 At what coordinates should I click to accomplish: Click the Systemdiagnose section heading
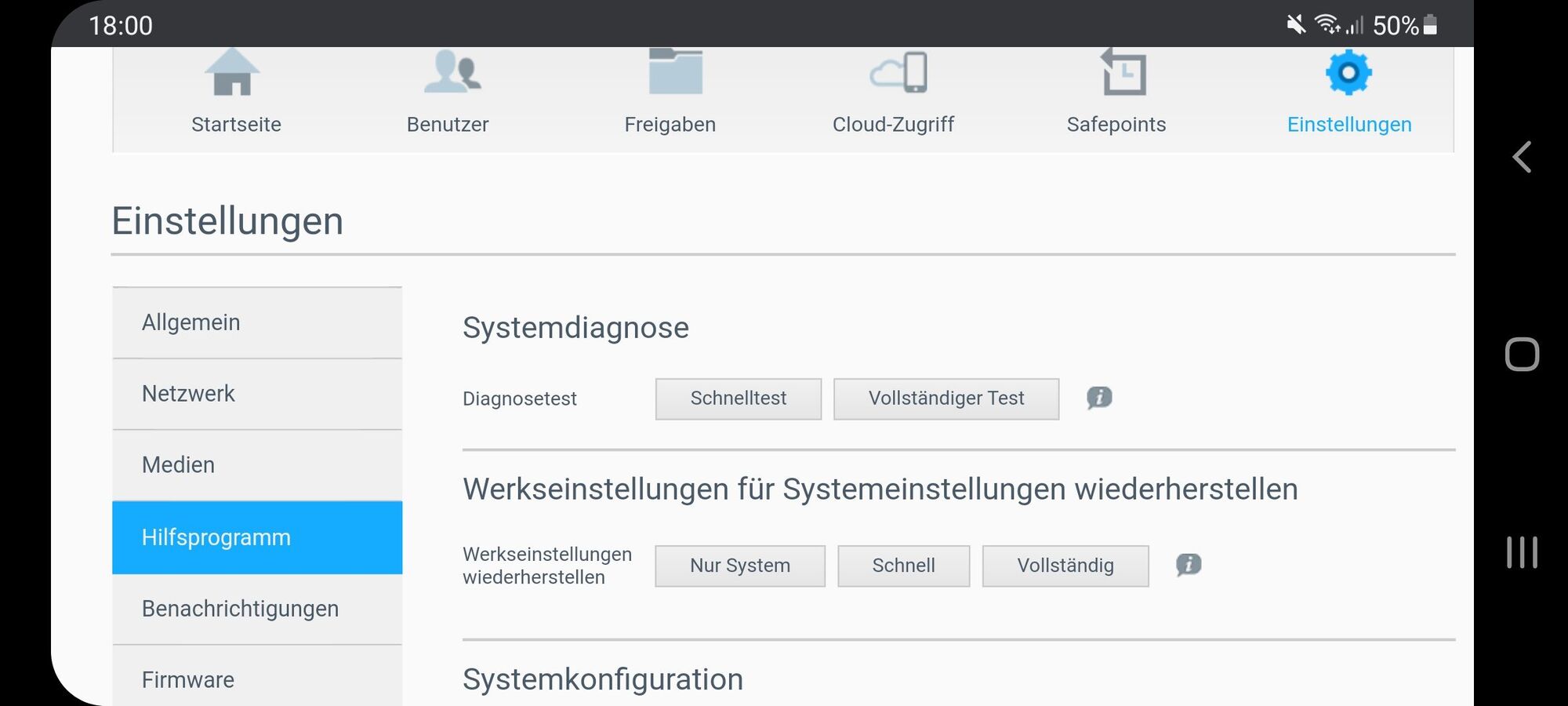575,328
